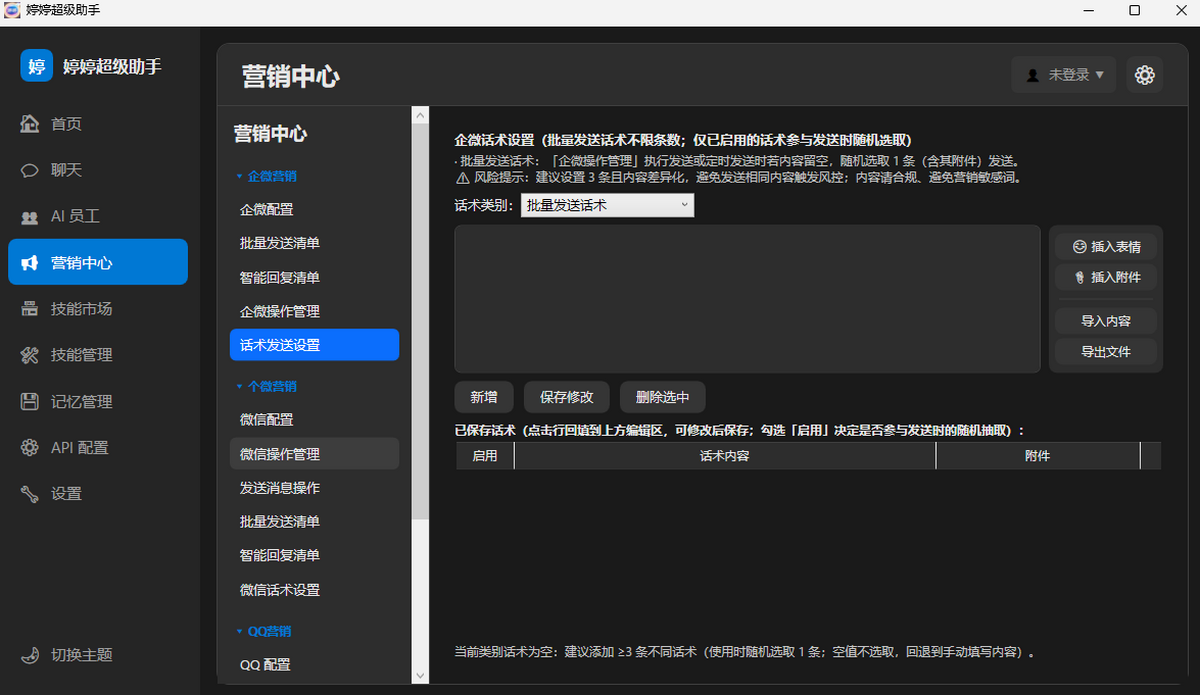Open the API 配置 gear icon
The height and width of the screenshot is (695, 1200).
point(30,447)
